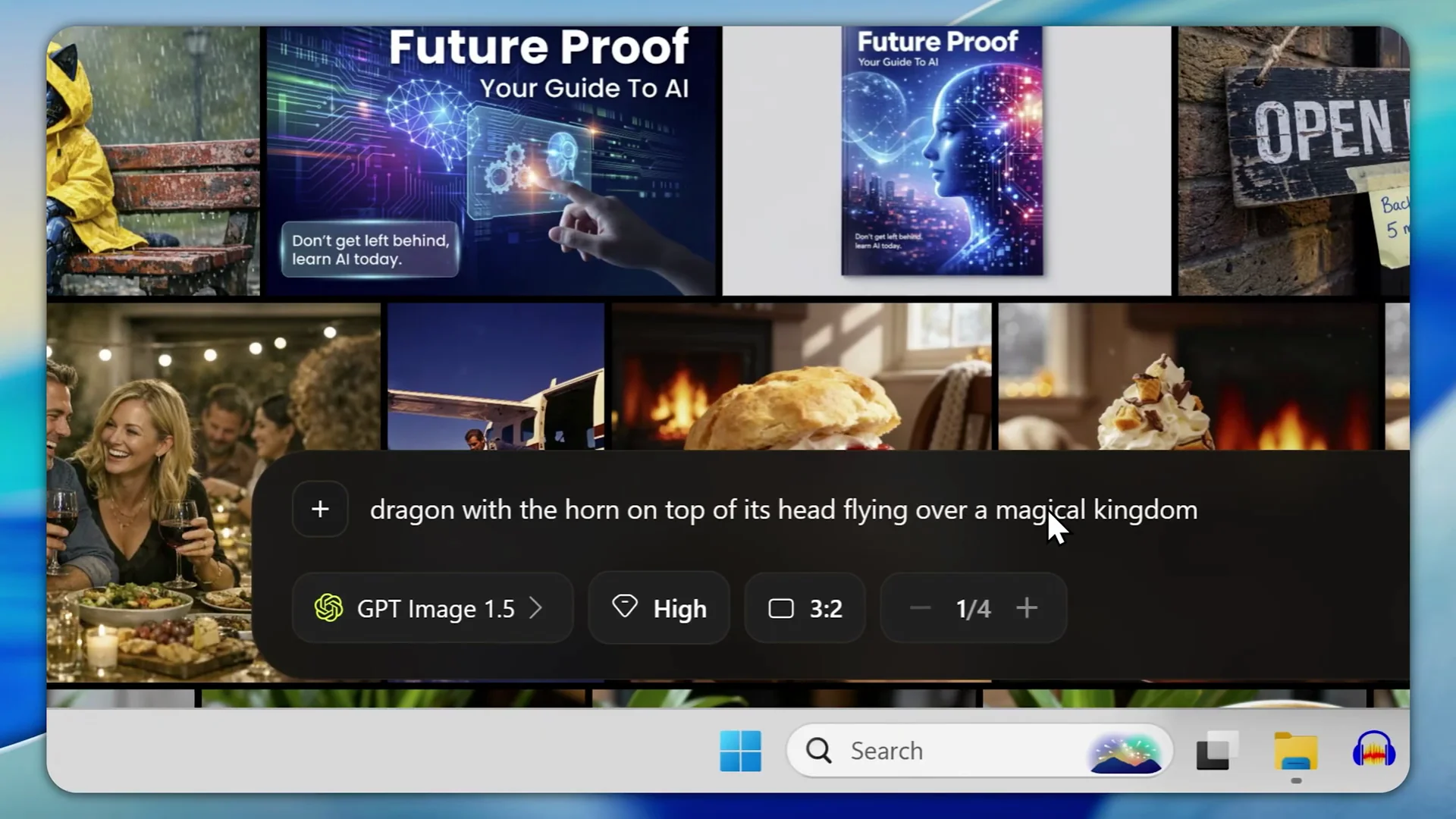Click the task view icon on the taskbar
The image size is (1456, 819).
pyautogui.click(x=1216, y=750)
